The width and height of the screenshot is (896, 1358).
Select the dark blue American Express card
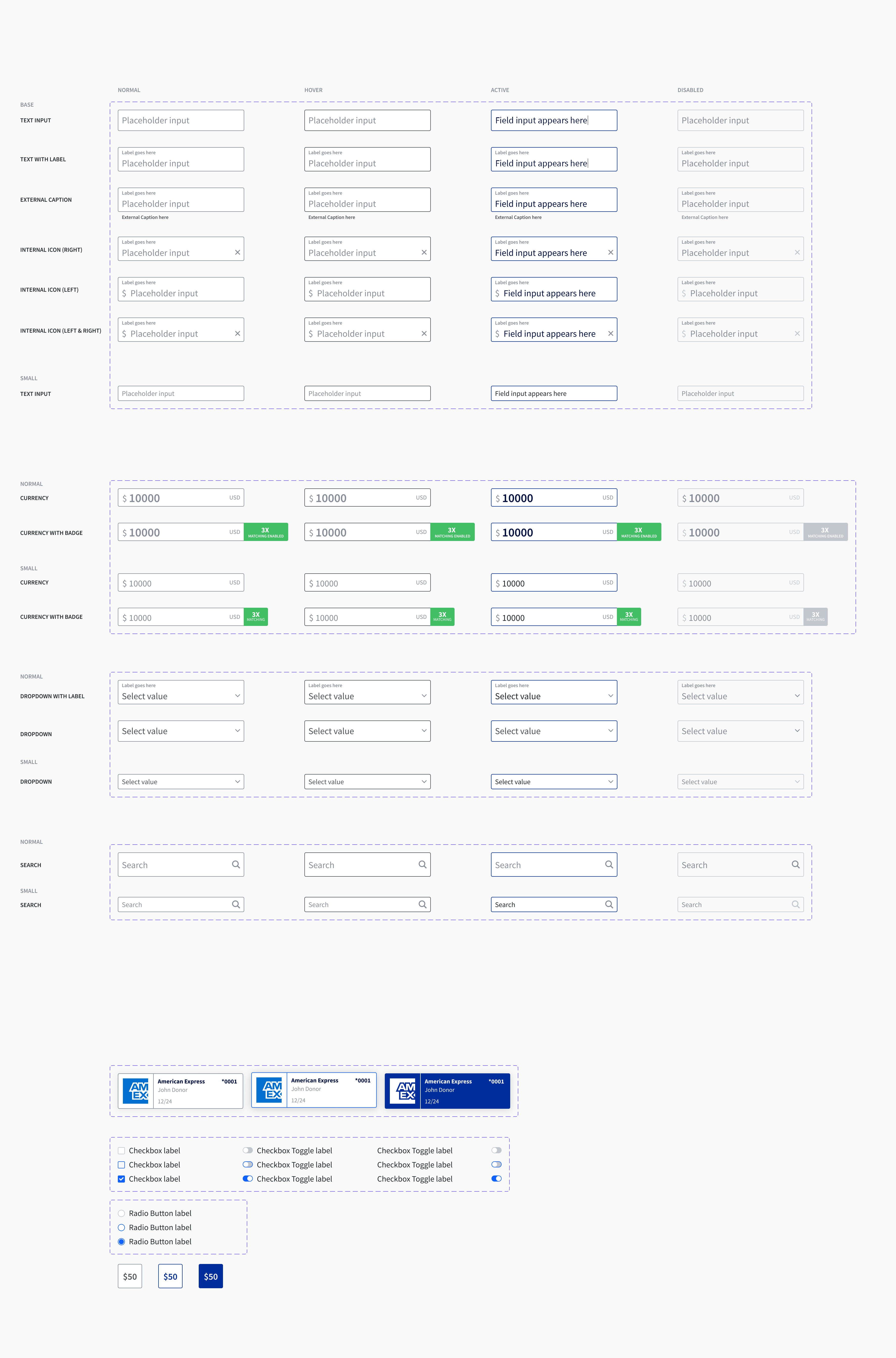click(x=447, y=1091)
